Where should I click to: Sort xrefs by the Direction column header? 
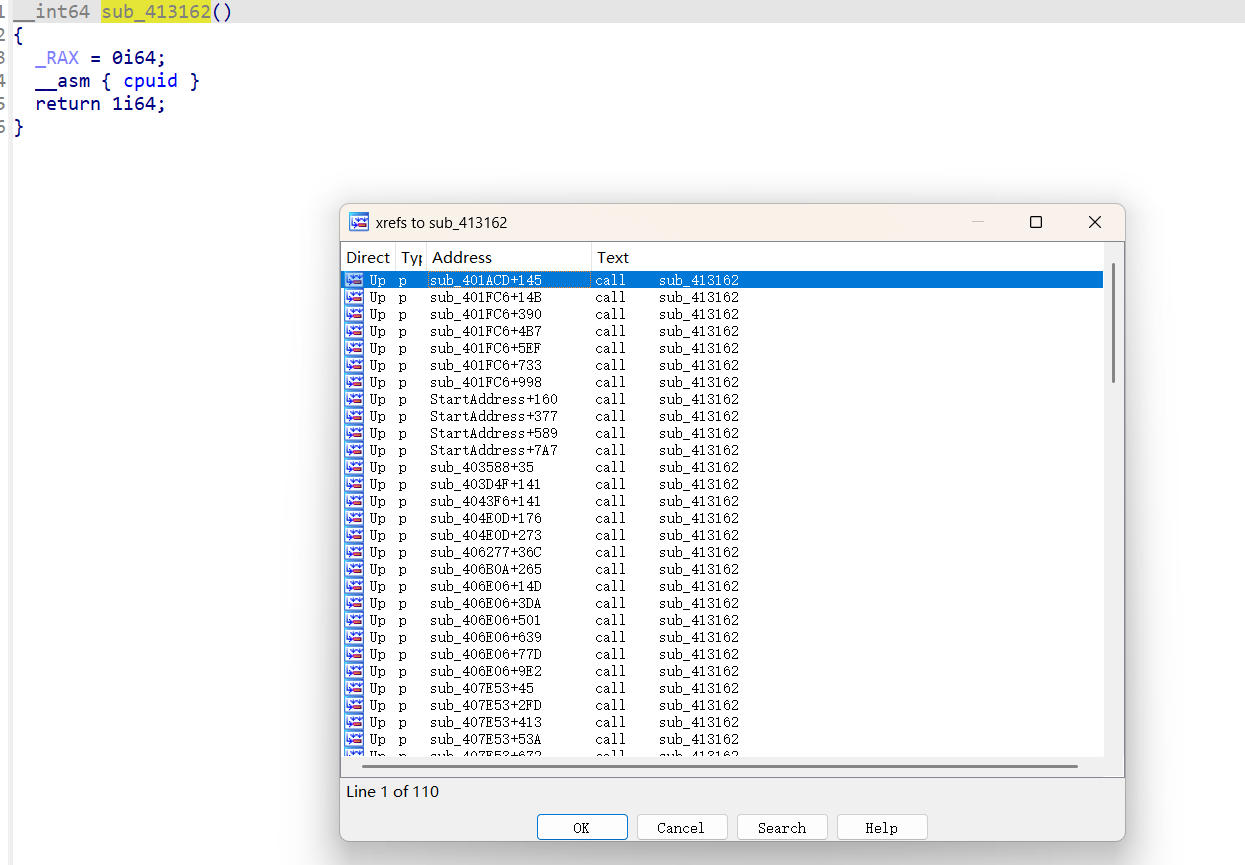click(x=368, y=257)
